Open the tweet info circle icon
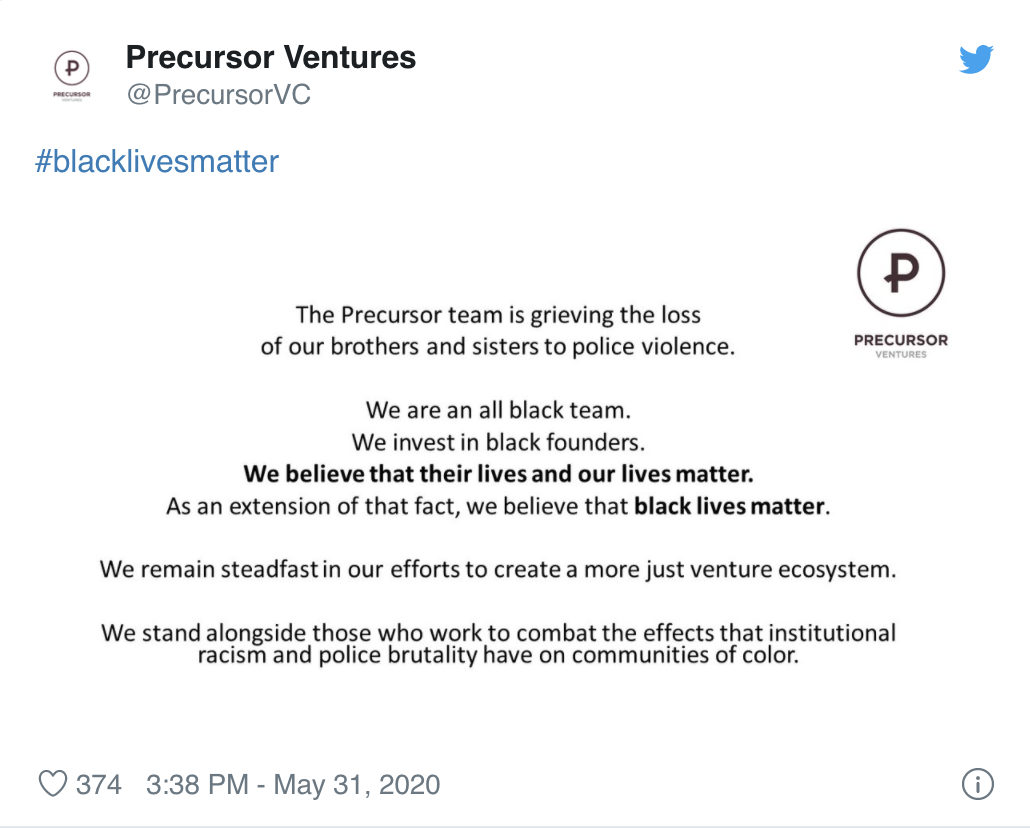The image size is (1030, 828). (x=977, y=784)
